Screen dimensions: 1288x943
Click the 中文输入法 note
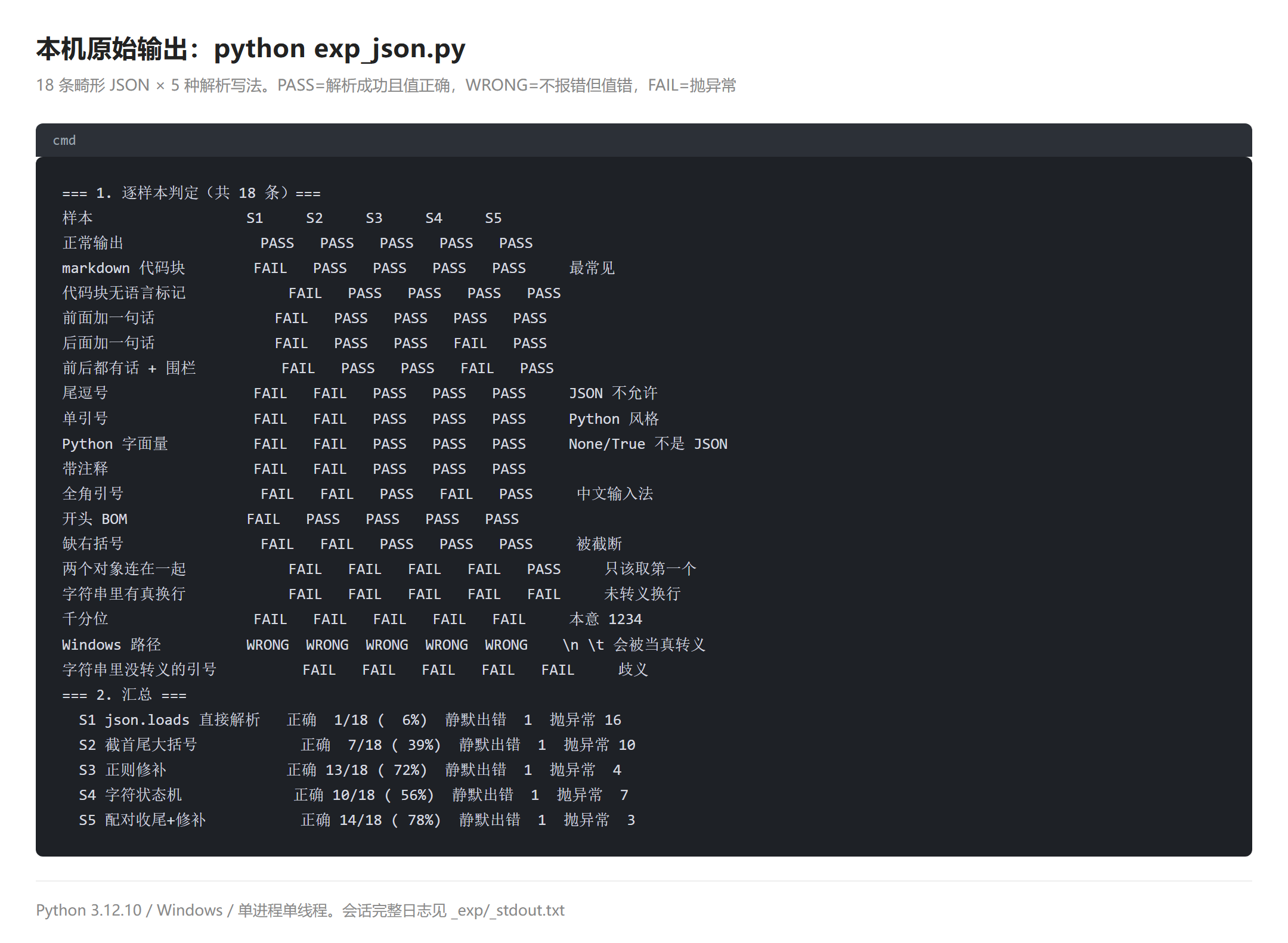(615, 494)
